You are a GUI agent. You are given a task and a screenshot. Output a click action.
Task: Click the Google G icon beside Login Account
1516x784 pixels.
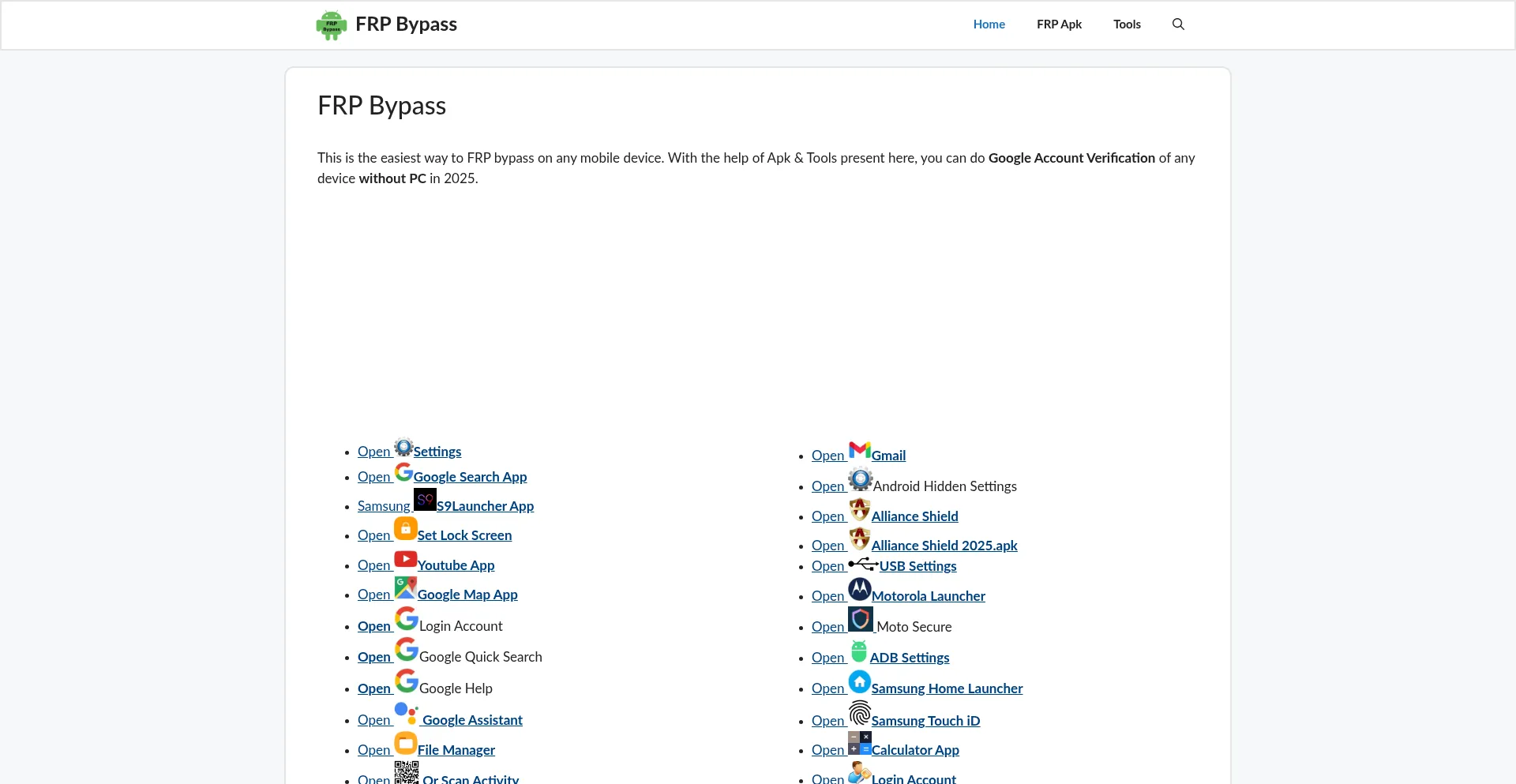pos(407,618)
